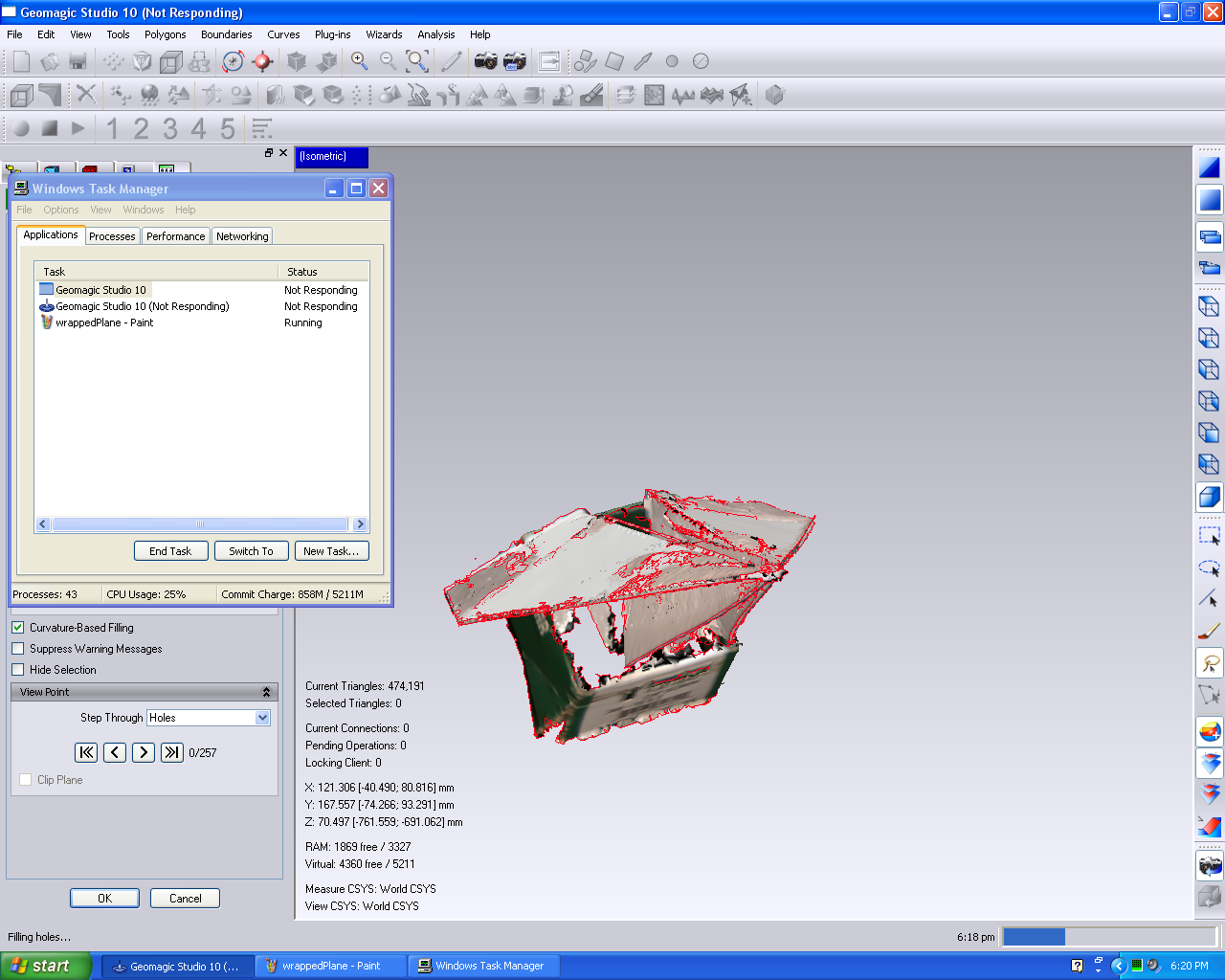Screen dimensions: 1225x980
Task: Open the Windows Start menu
Action: 46,966
